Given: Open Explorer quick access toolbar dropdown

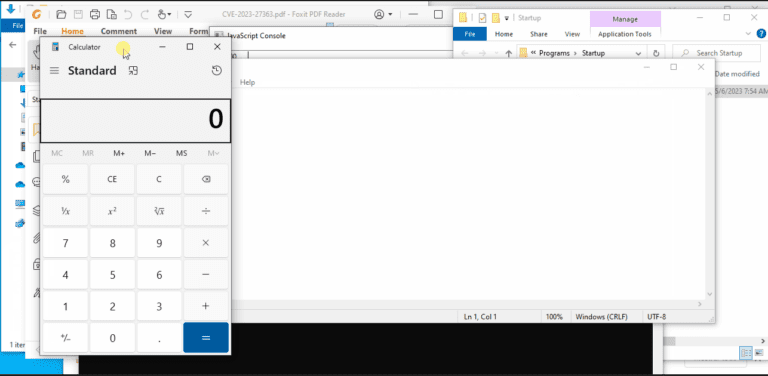Looking at the screenshot, I should (x=506, y=18).
